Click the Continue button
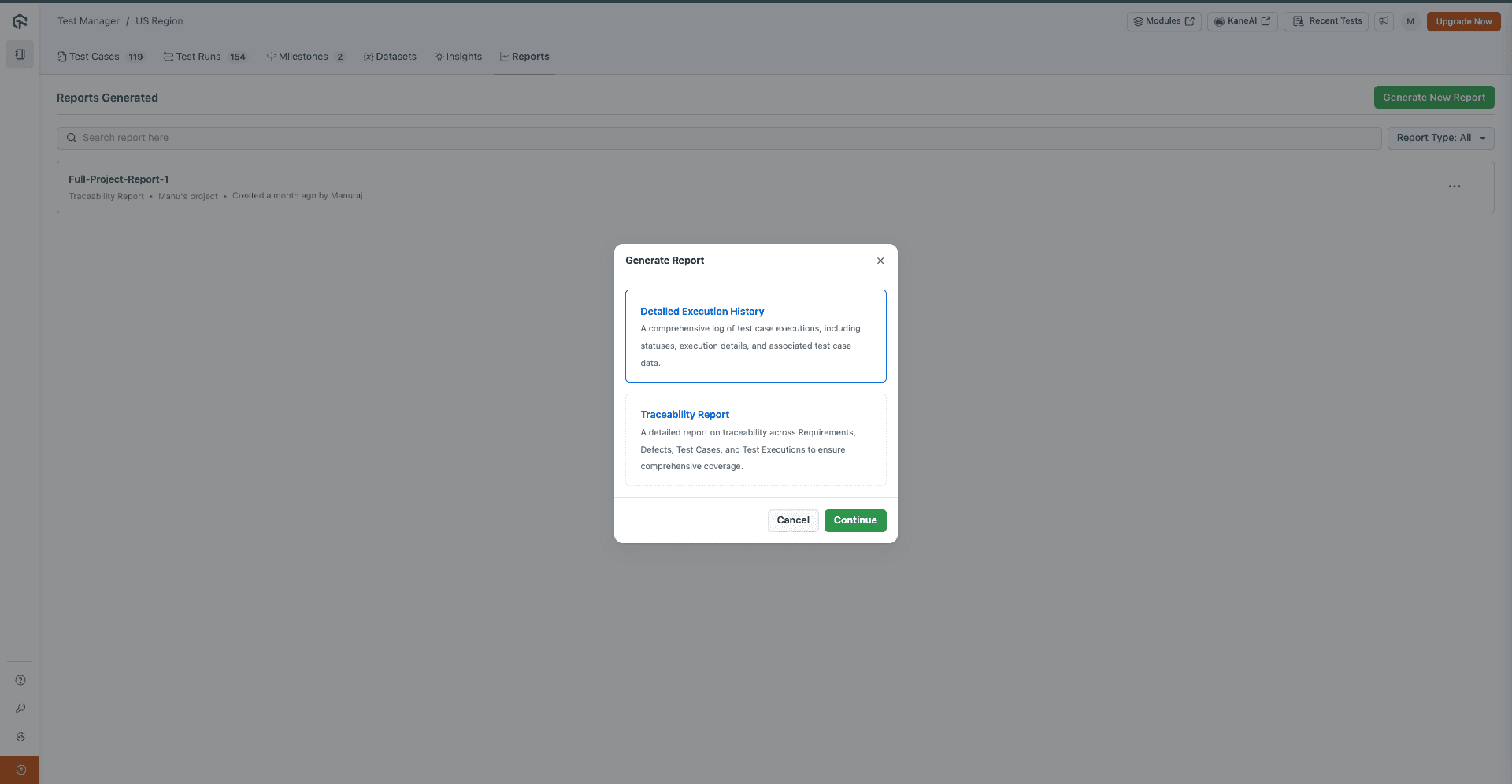 tap(854, 520)
